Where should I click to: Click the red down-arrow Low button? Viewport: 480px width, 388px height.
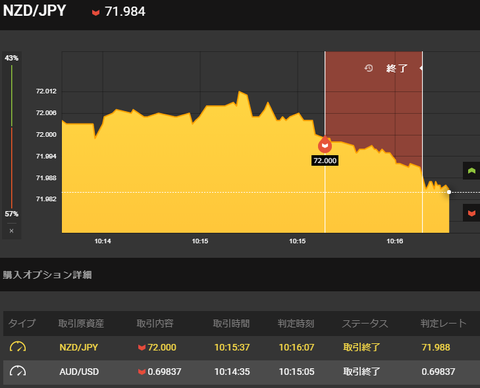(x=471, y=213)
